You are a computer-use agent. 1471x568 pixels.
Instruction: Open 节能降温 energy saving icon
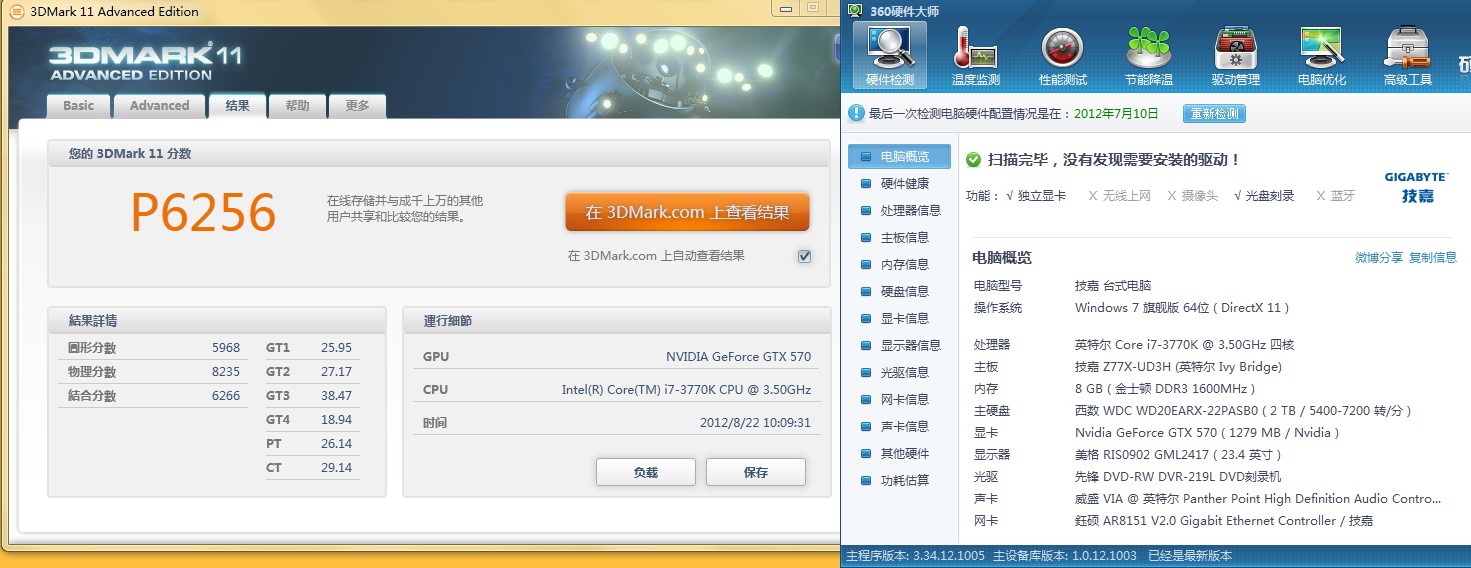coord(1149,54)
